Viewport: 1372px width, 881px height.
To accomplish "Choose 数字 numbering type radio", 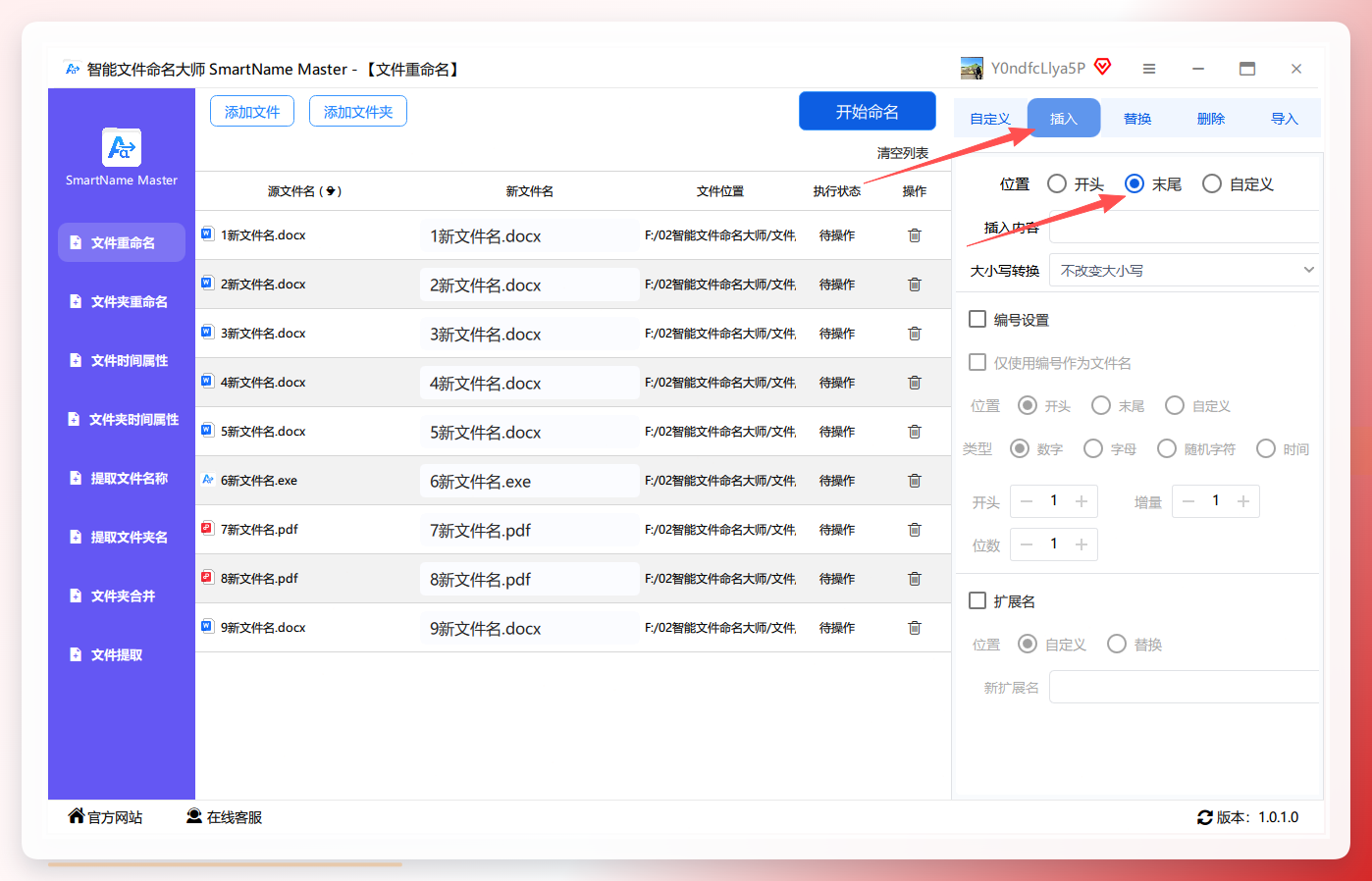I will point(1020,448).
